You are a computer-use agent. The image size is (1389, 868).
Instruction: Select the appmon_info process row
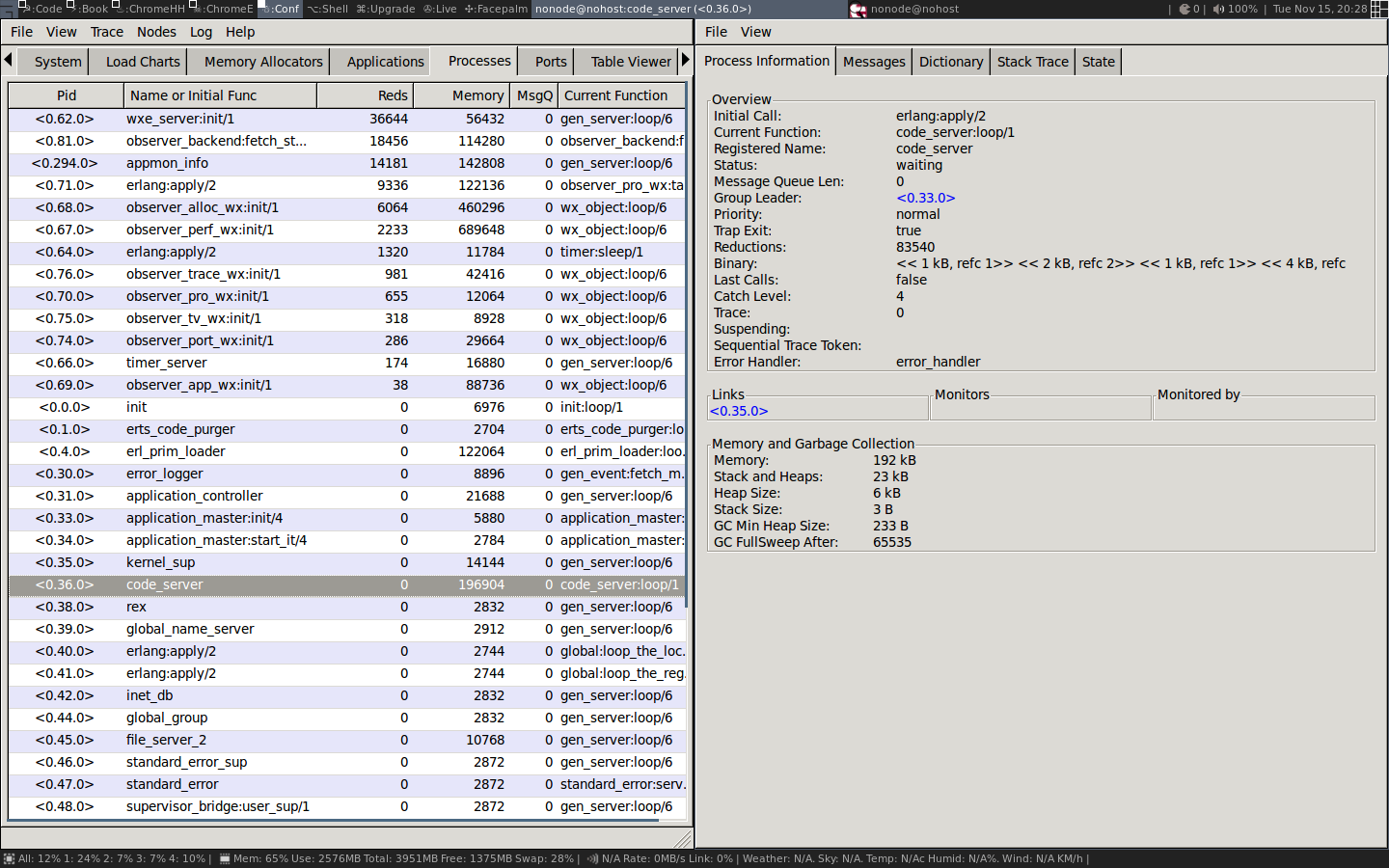(347, 163)
